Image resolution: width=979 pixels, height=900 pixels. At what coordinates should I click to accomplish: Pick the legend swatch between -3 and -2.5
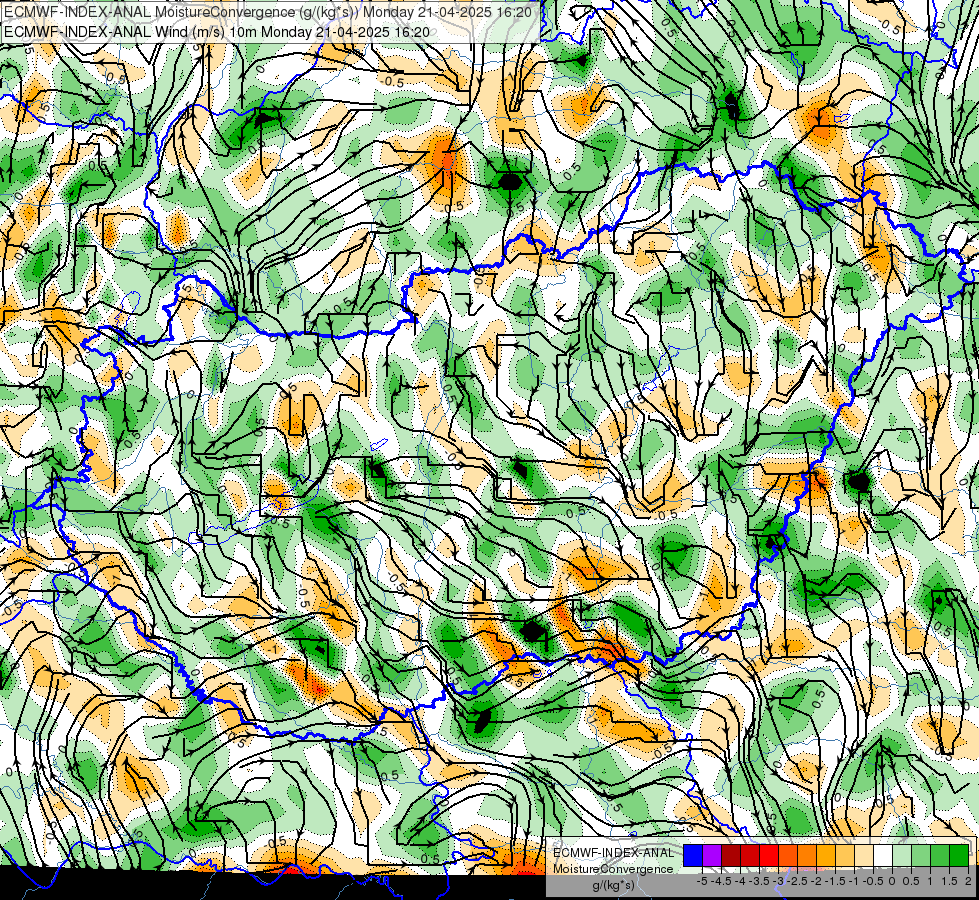tap(788, 856)
